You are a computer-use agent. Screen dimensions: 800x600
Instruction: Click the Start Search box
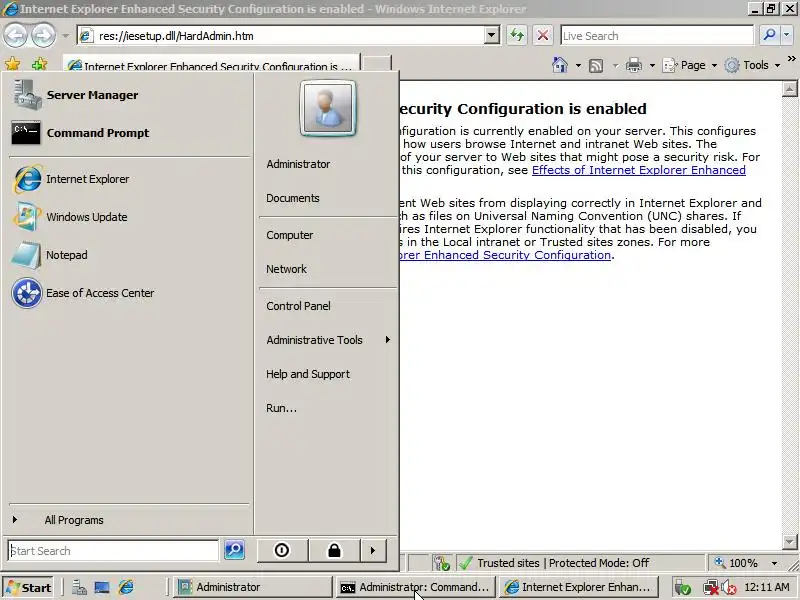113,551
